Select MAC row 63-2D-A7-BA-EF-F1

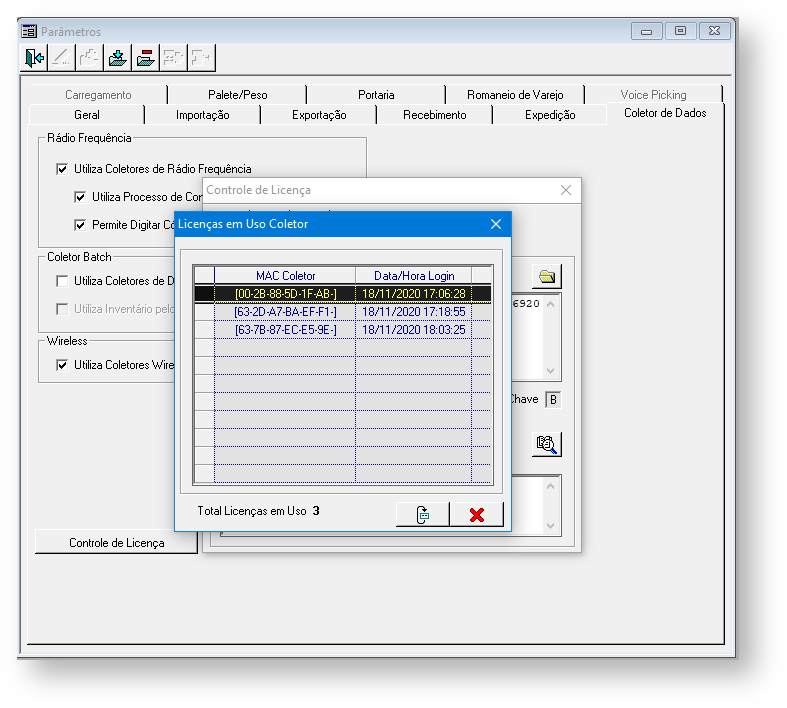pos(286,312)
